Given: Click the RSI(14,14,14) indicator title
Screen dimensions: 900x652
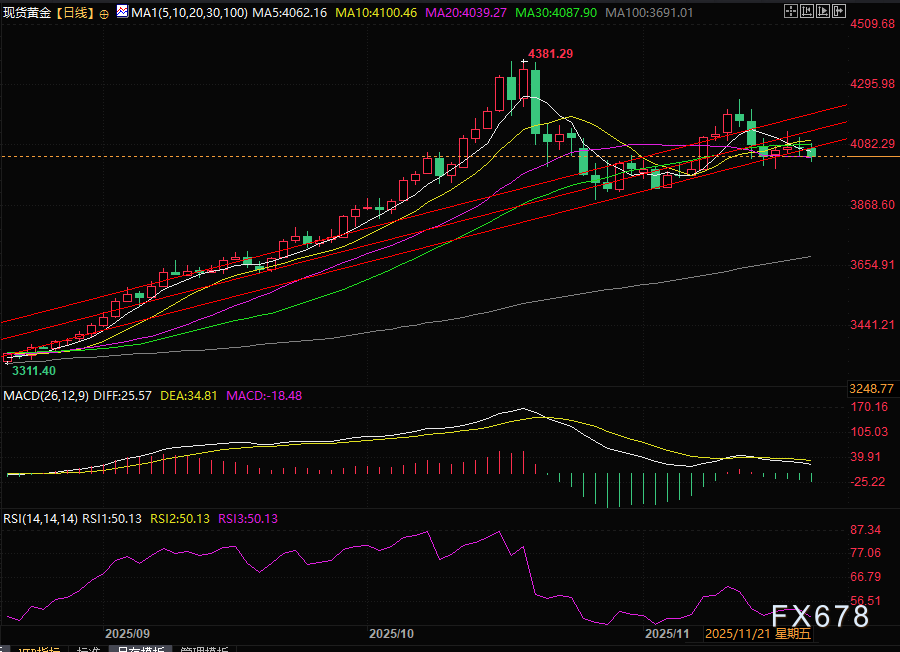Looking at the screenshot, I should point(40,518).
